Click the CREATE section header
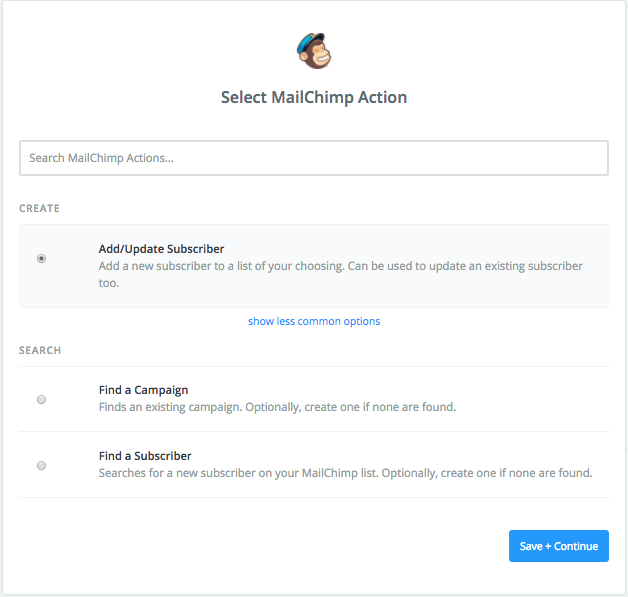 (39, 209)
